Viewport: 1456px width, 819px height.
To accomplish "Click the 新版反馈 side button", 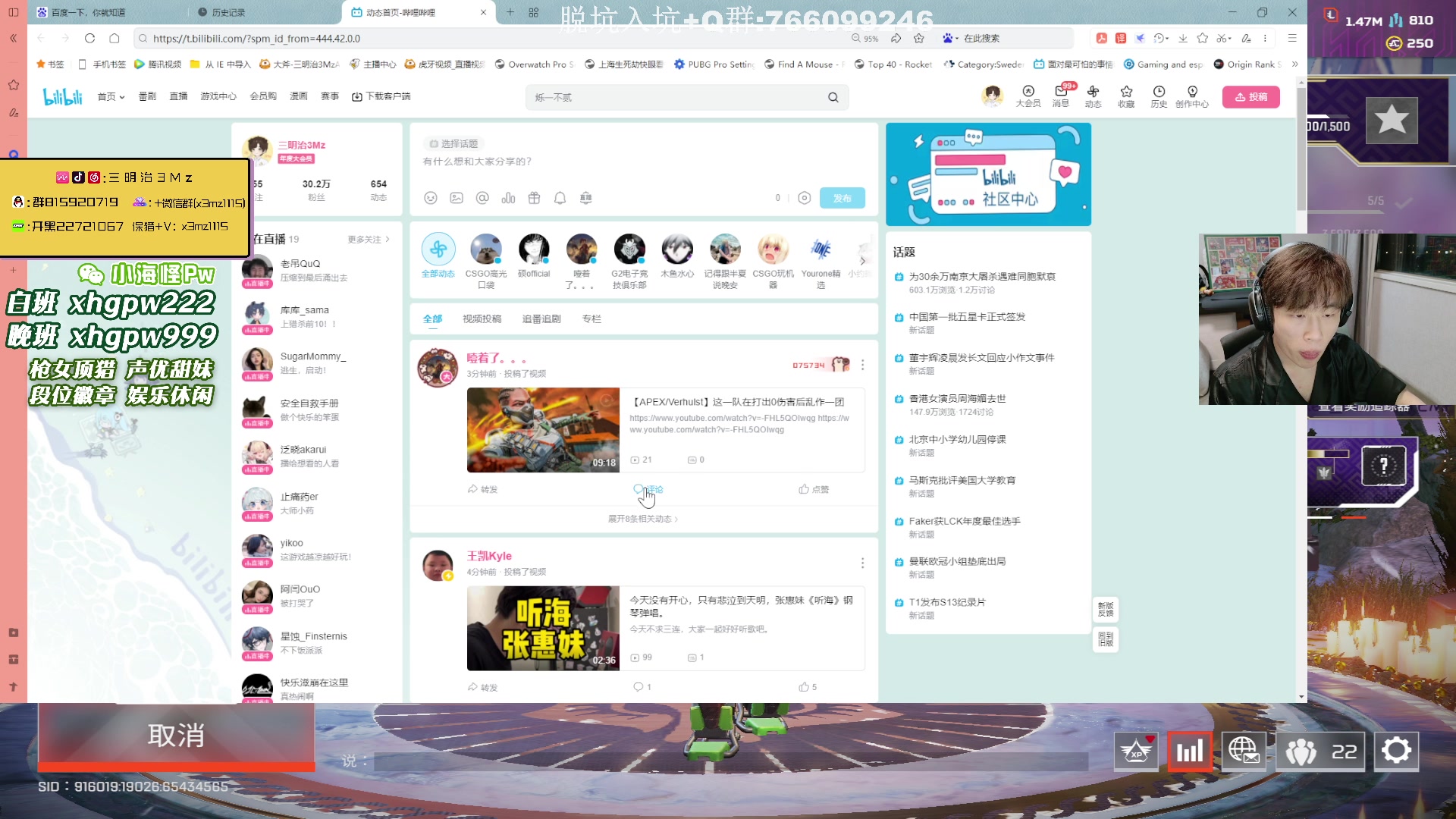I will (1106, 609).
